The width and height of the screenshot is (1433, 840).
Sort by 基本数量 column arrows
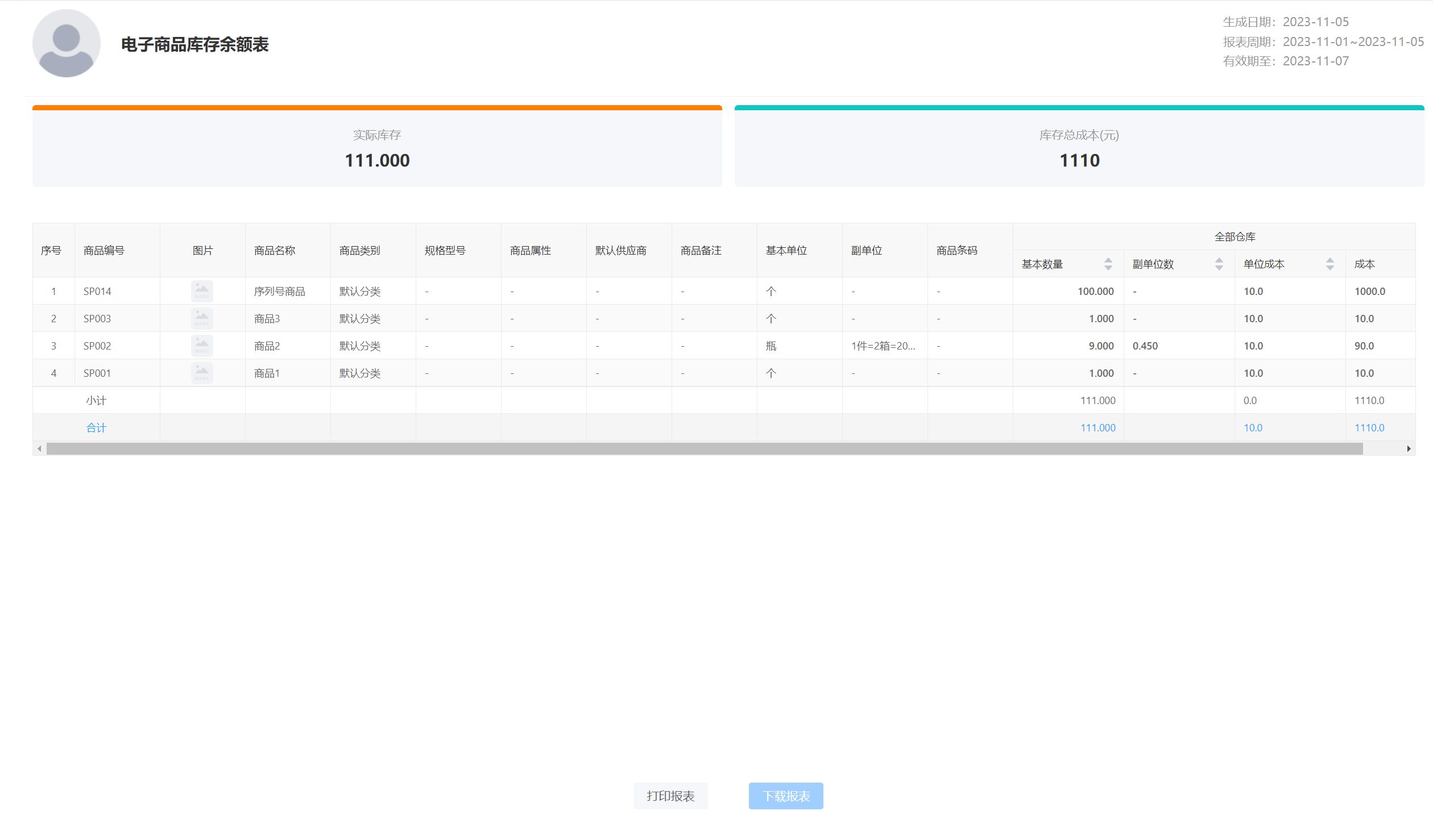pos(1108,264)
